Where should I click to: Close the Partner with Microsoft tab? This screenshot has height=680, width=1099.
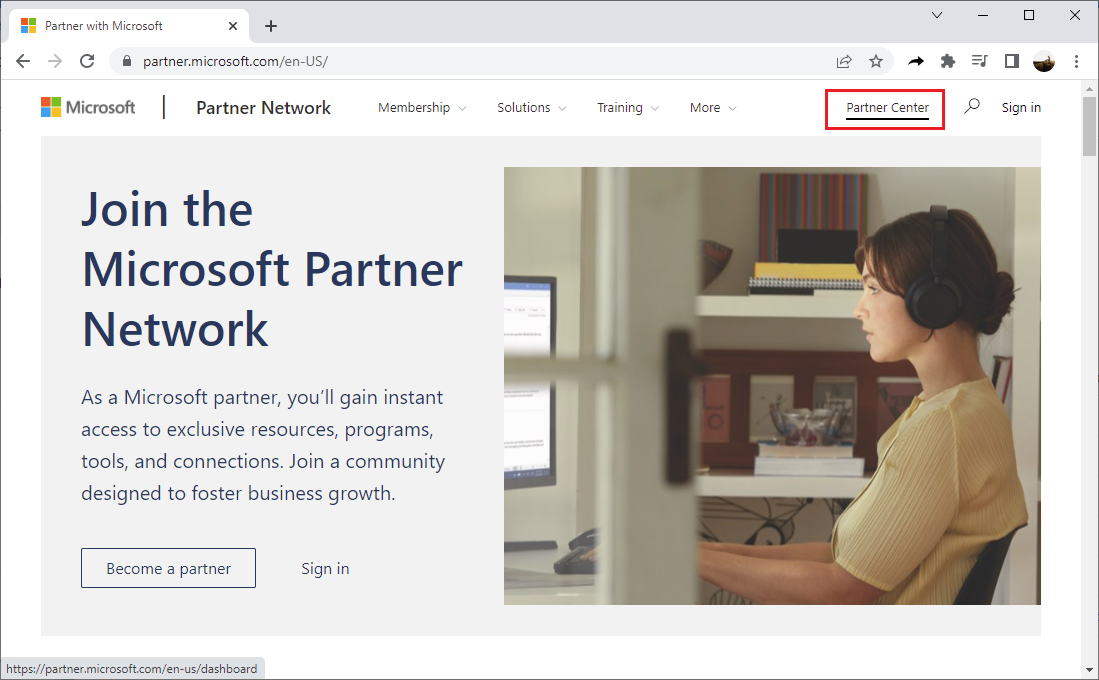(233, 26)
